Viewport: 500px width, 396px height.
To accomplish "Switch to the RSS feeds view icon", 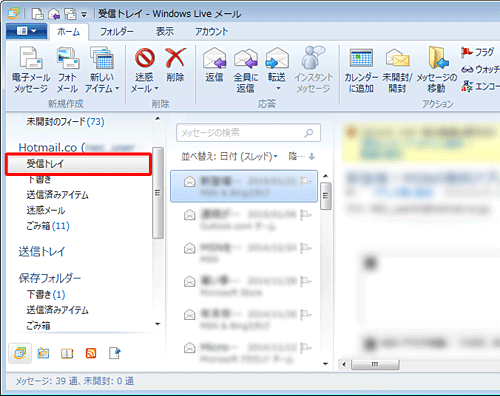I will click(91, 353).
